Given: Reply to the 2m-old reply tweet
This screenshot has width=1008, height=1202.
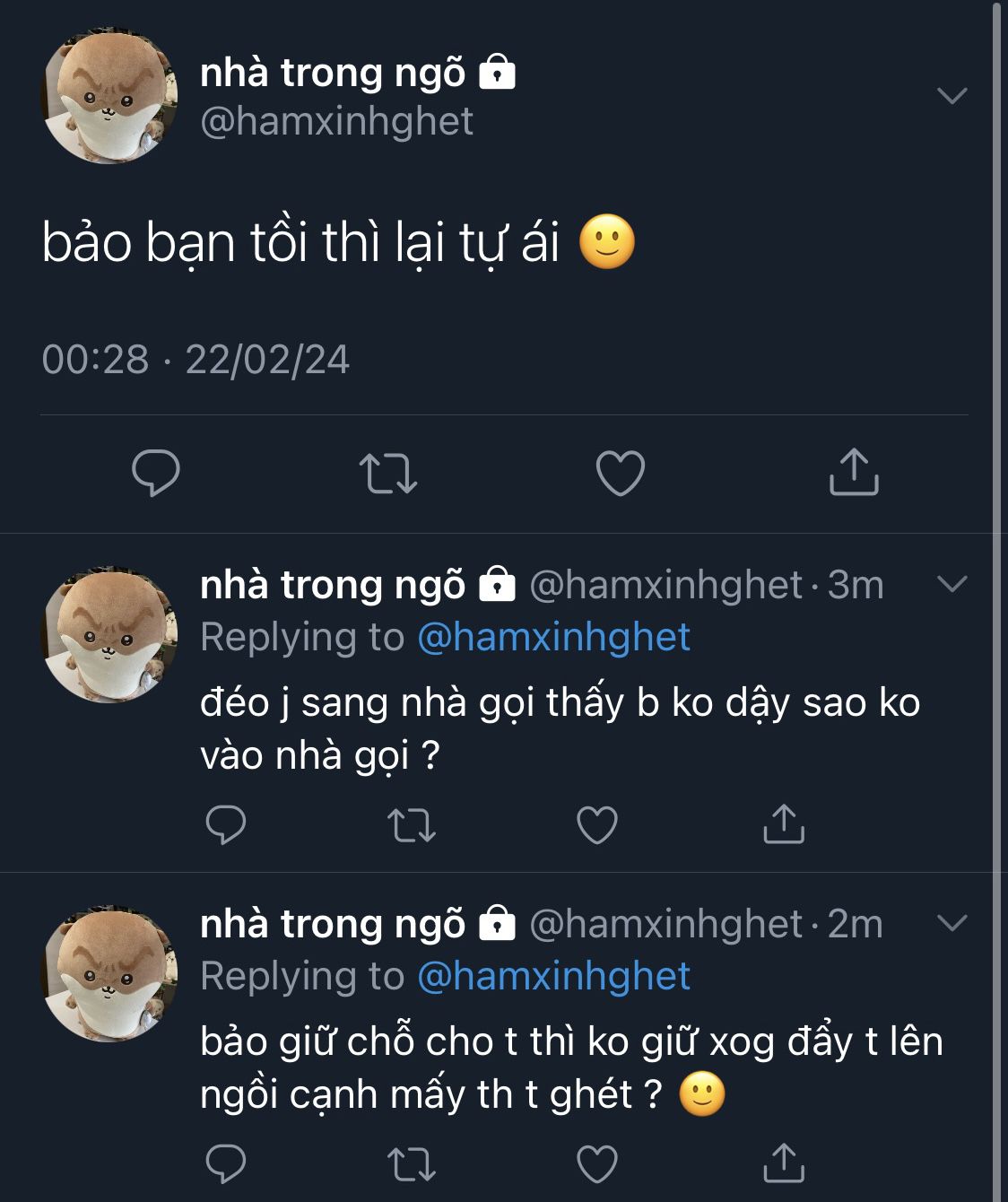Looking at the screenshot, I should click(x=226, y=1163).
